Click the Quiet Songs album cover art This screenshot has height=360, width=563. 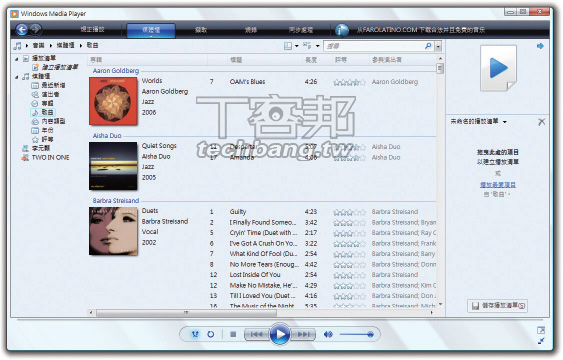click(x=113, y=166)
